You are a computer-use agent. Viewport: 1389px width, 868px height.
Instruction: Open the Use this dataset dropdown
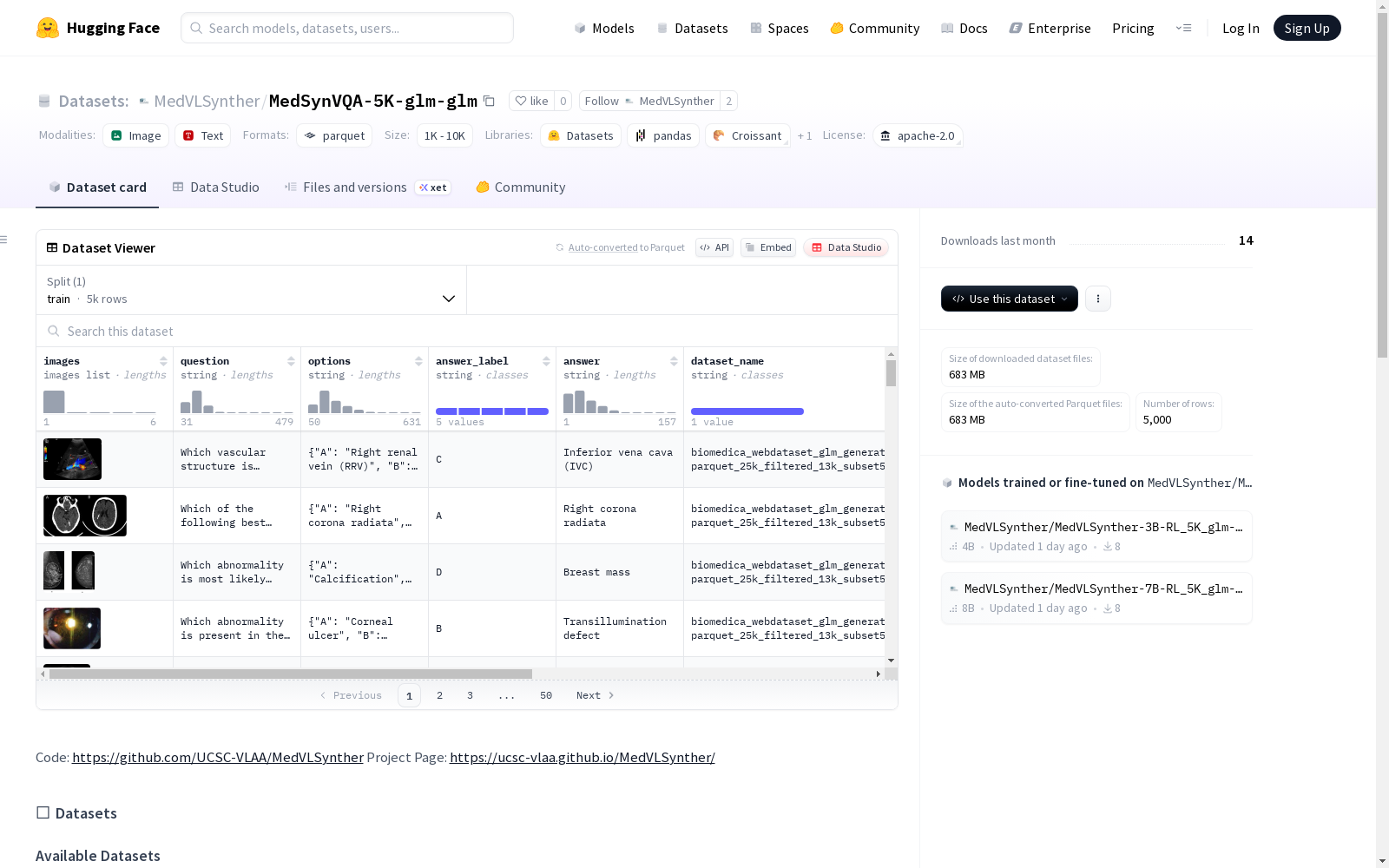pyautogui.click(x=1010, y=299)
